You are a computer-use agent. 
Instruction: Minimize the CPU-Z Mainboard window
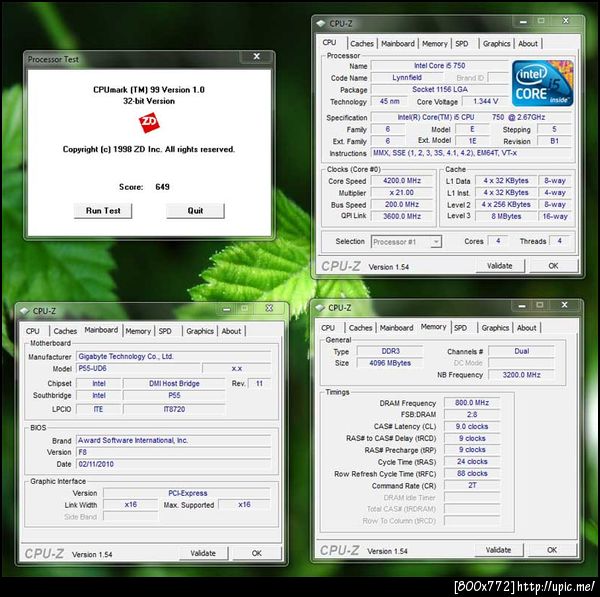tap(227, 308)
